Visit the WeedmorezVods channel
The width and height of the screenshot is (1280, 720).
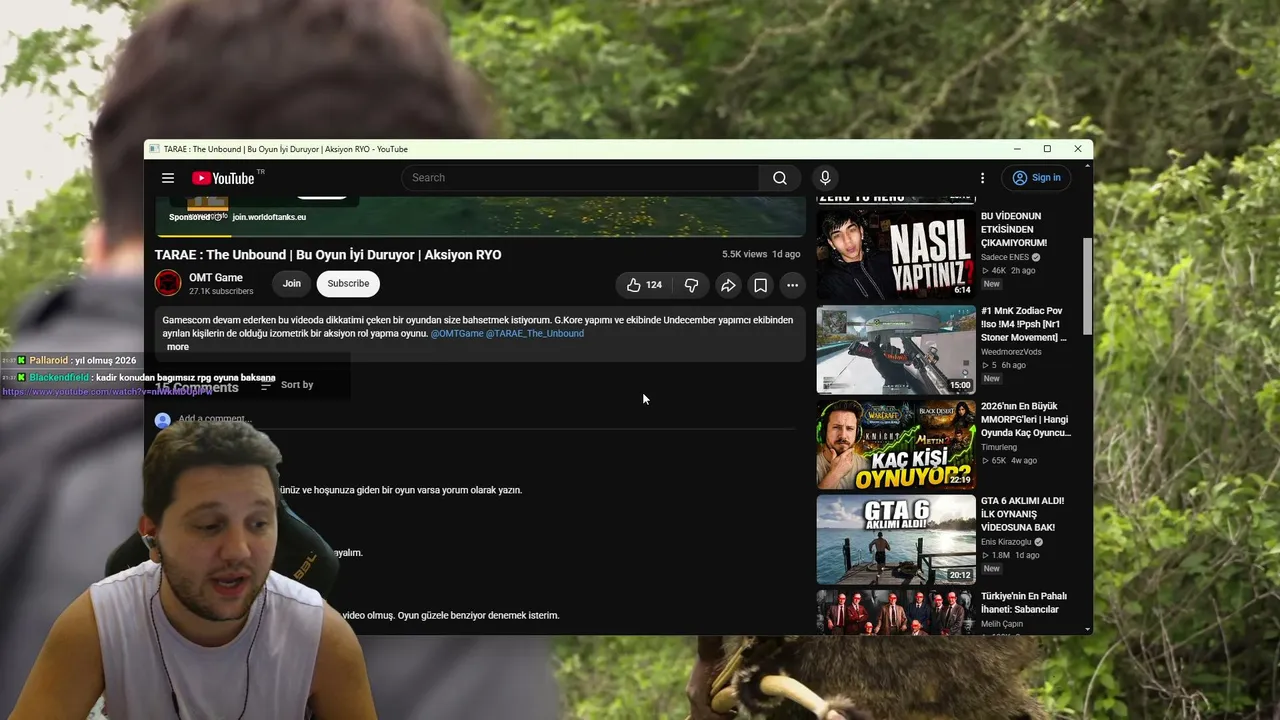1011,352
